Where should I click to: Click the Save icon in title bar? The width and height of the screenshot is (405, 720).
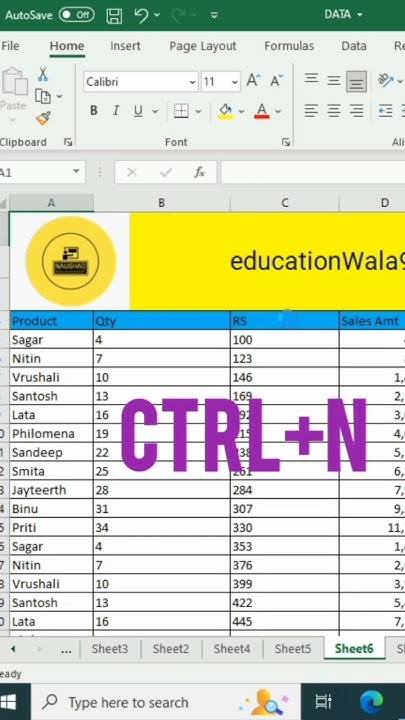coord(114,16)
